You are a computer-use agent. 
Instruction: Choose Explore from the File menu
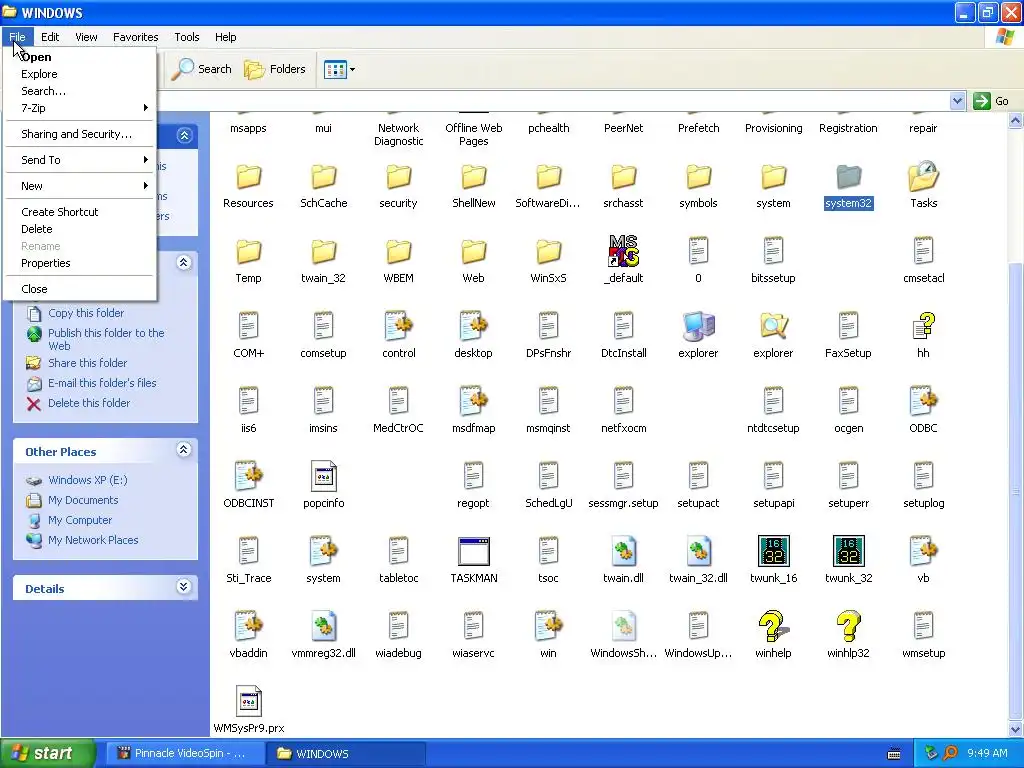click(80, 74)
